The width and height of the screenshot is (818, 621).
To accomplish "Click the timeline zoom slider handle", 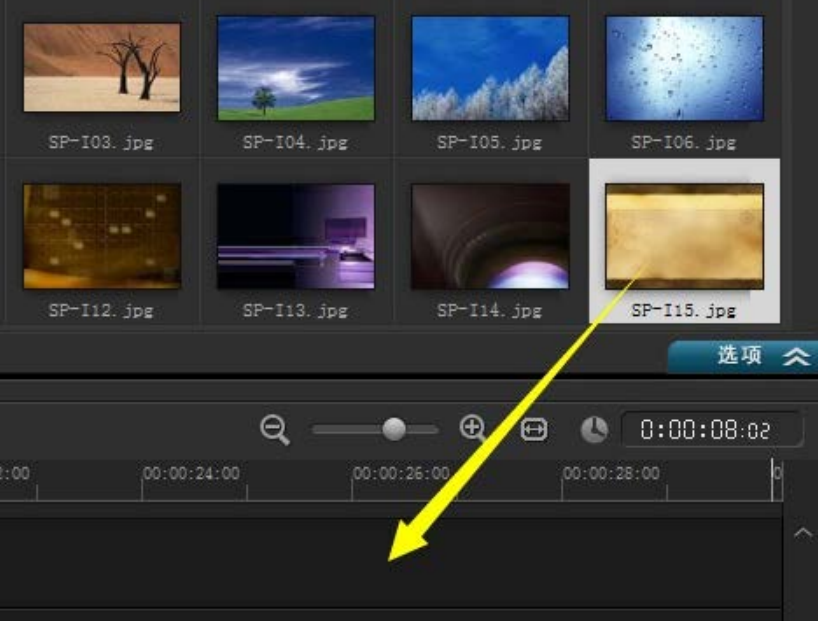I will tap(394, 429).
